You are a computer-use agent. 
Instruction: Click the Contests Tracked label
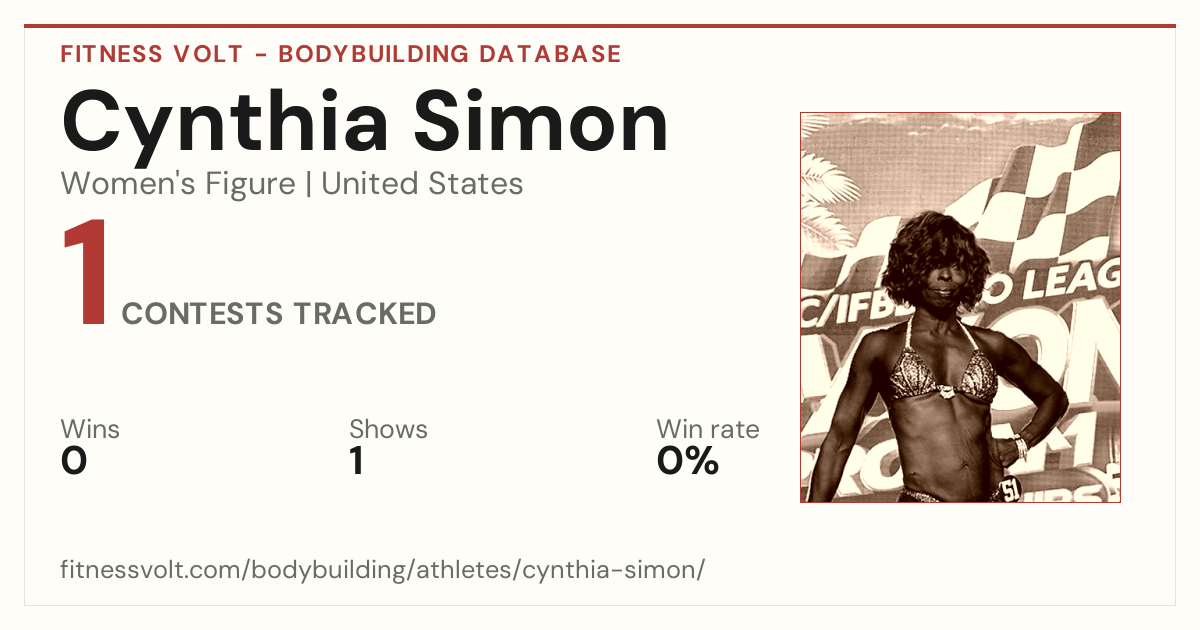pyautogui.click(x=279, y=314)
